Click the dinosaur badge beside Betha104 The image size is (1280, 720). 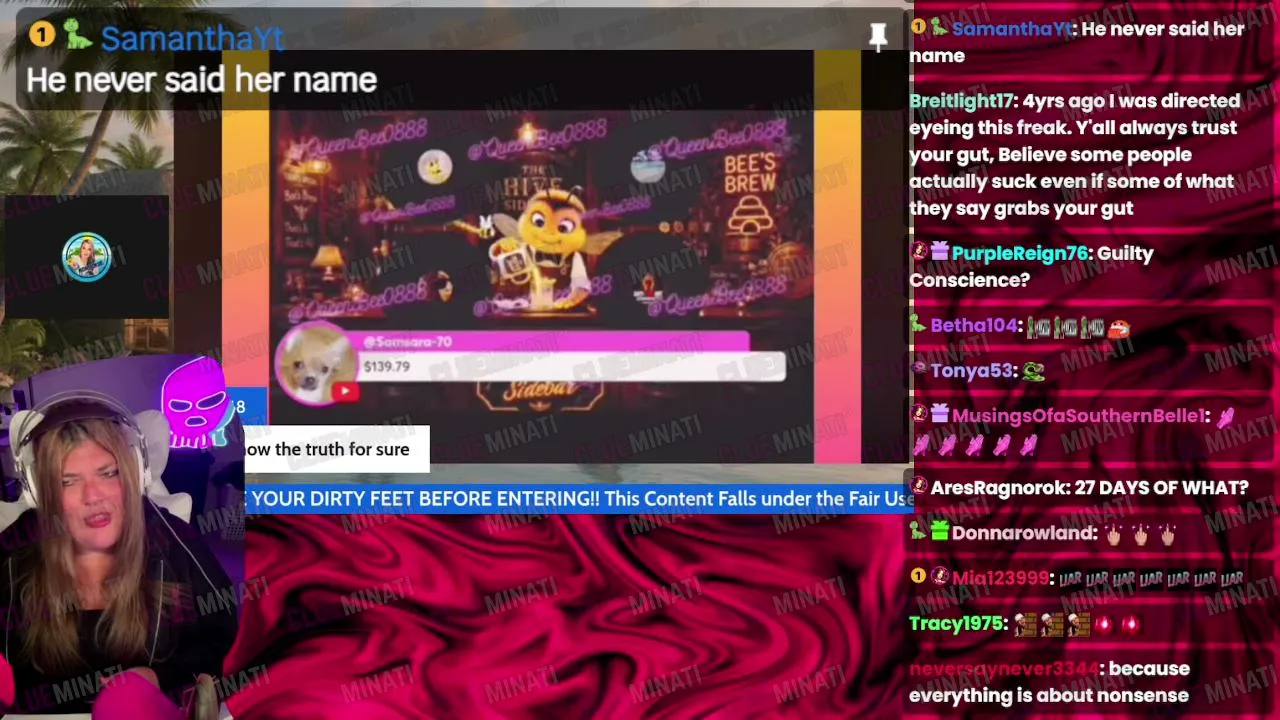pos(918,325)
